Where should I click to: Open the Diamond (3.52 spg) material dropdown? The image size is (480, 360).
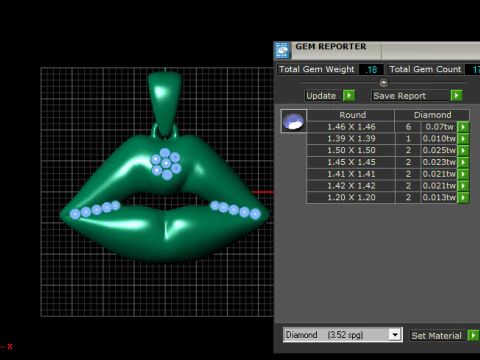[x=395, y=335]
